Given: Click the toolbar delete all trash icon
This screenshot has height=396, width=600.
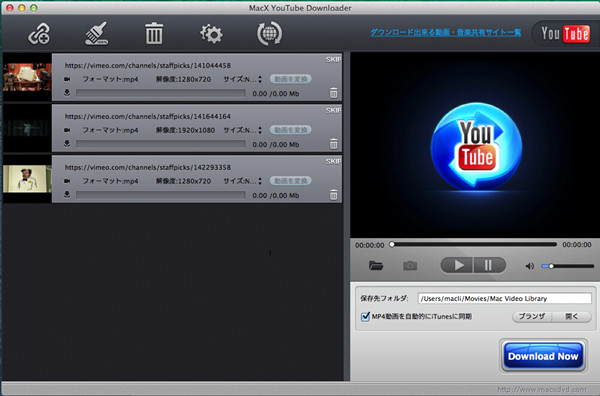Looking at the screenshot, I should (154, 34).
